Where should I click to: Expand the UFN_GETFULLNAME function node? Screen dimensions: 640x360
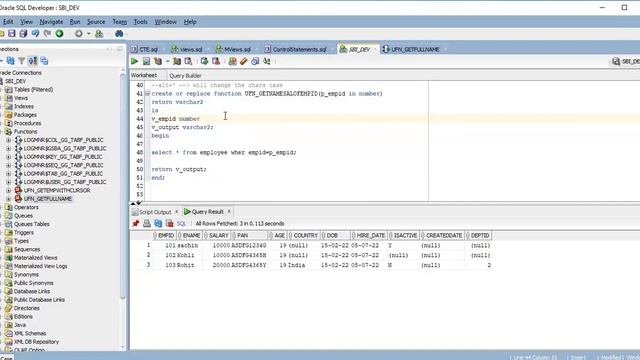pyautogui.click(x=8, y=199)
